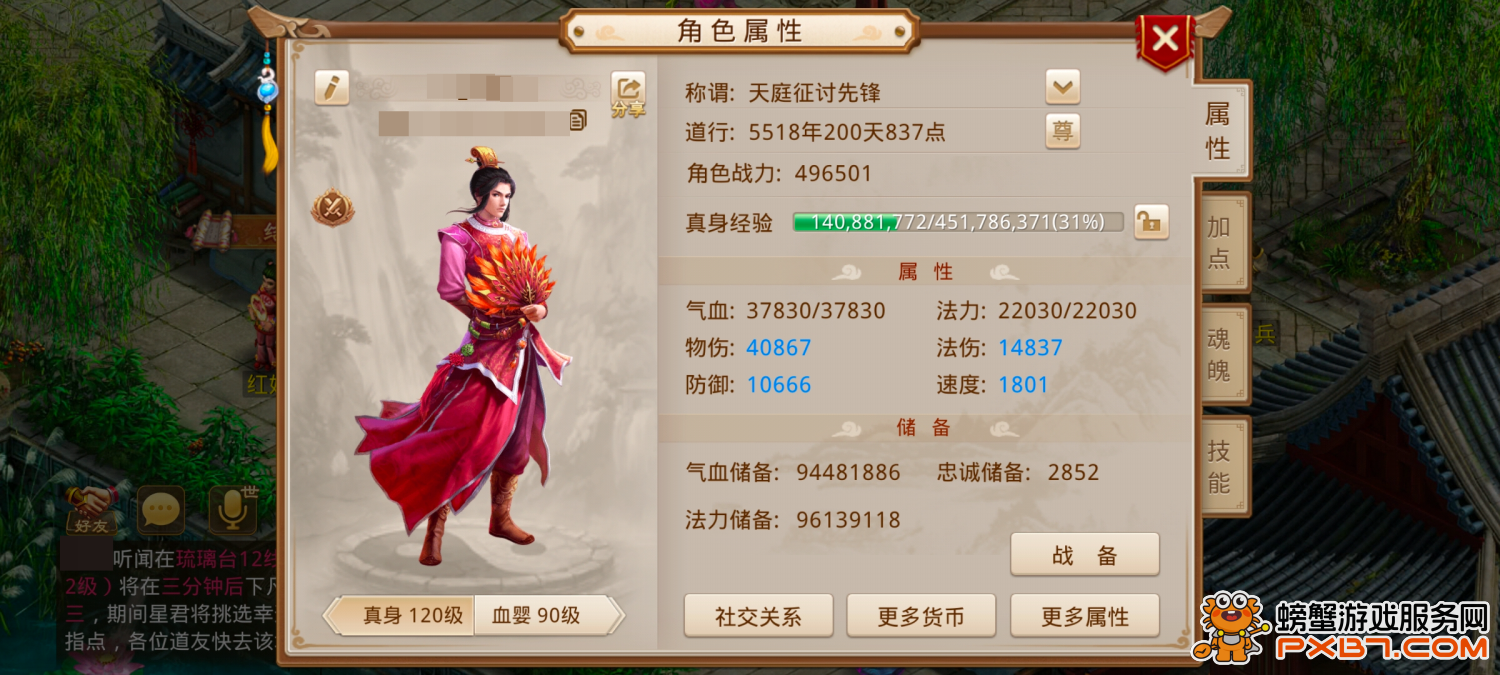Open the 加点 tab

pos(1219,242)
